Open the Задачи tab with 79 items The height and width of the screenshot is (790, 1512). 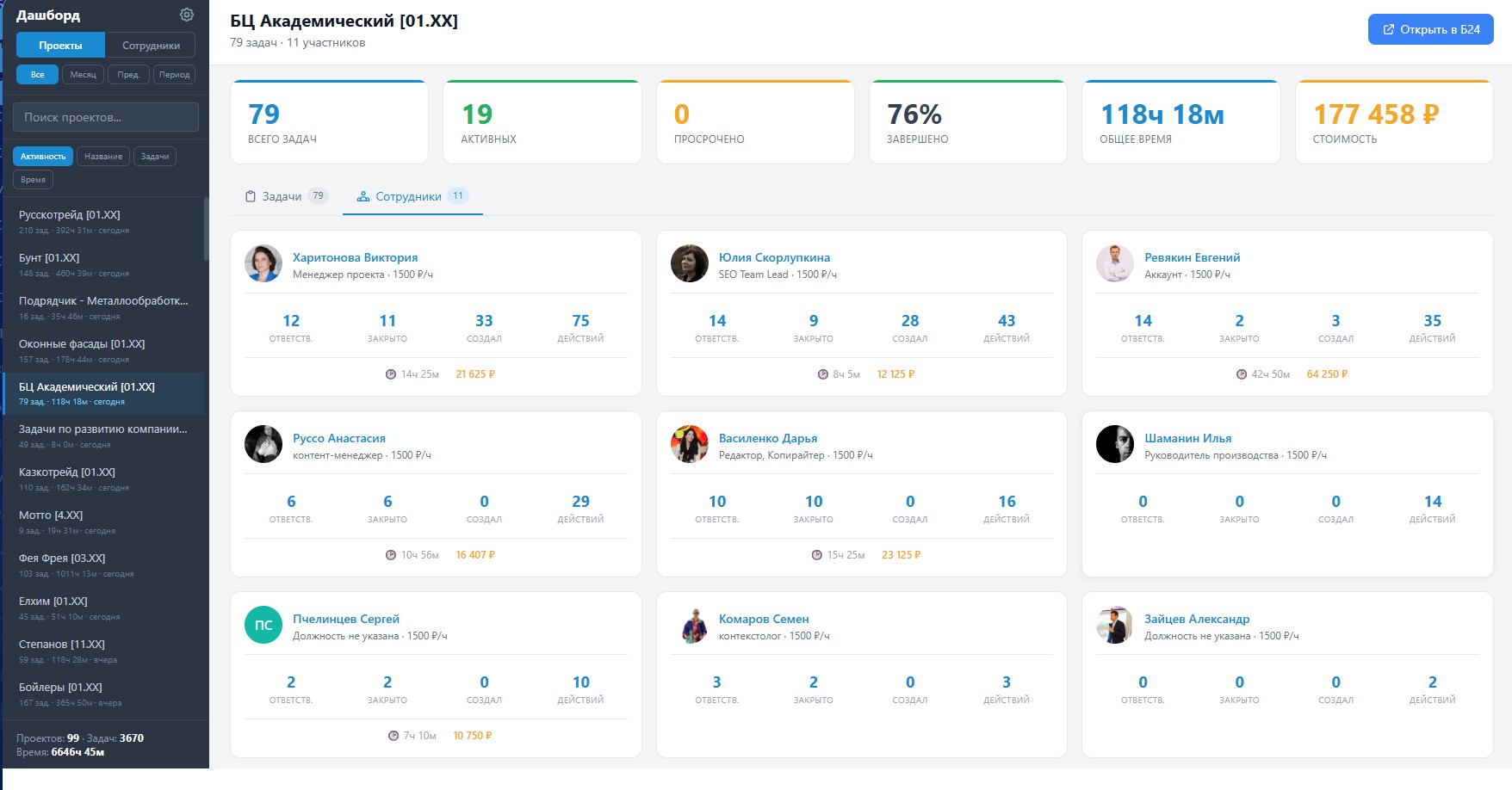click(x=285, y=197)
